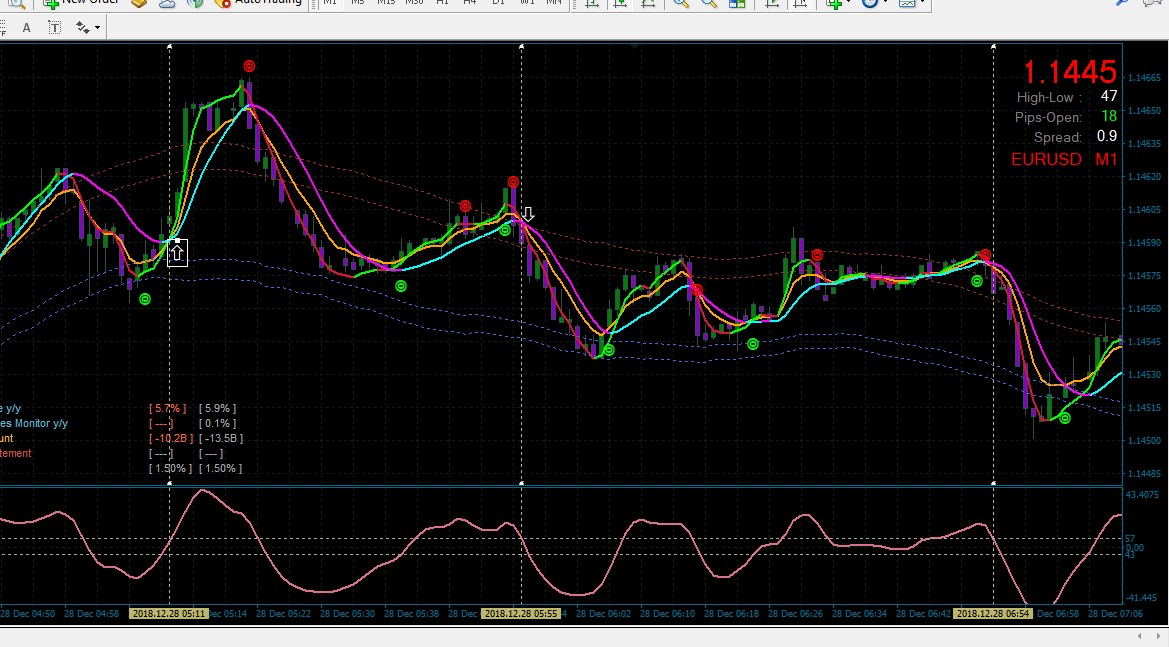
Task: Open the New Order window
Action: pos(81,3)
